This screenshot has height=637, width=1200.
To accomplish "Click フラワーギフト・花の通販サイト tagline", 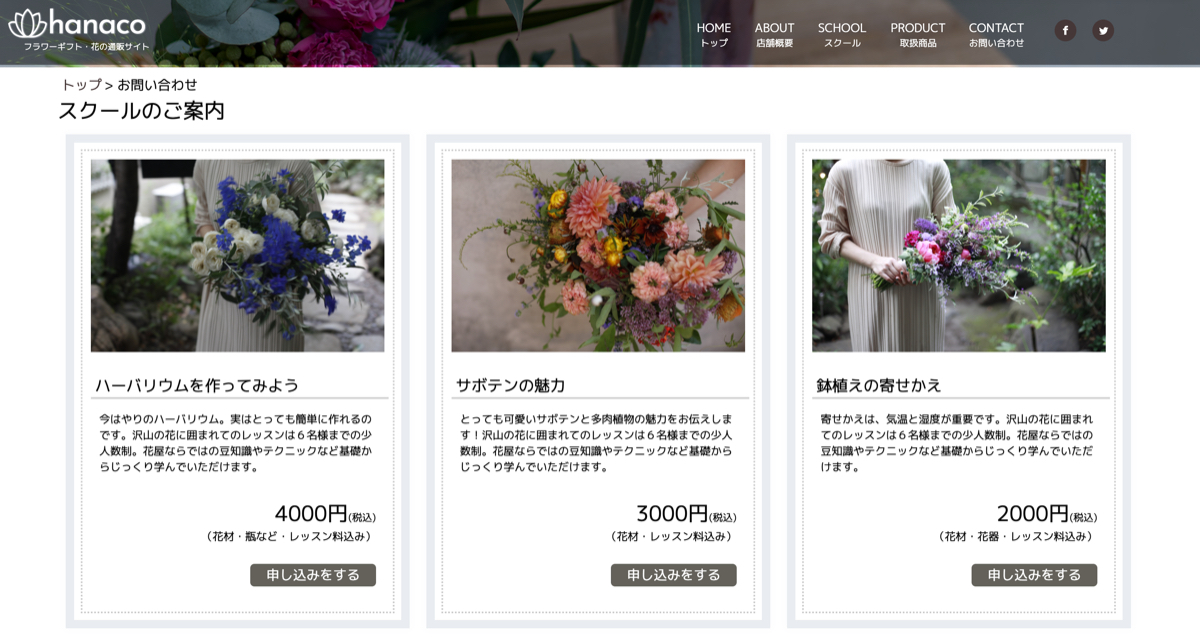I will point(87,47).
